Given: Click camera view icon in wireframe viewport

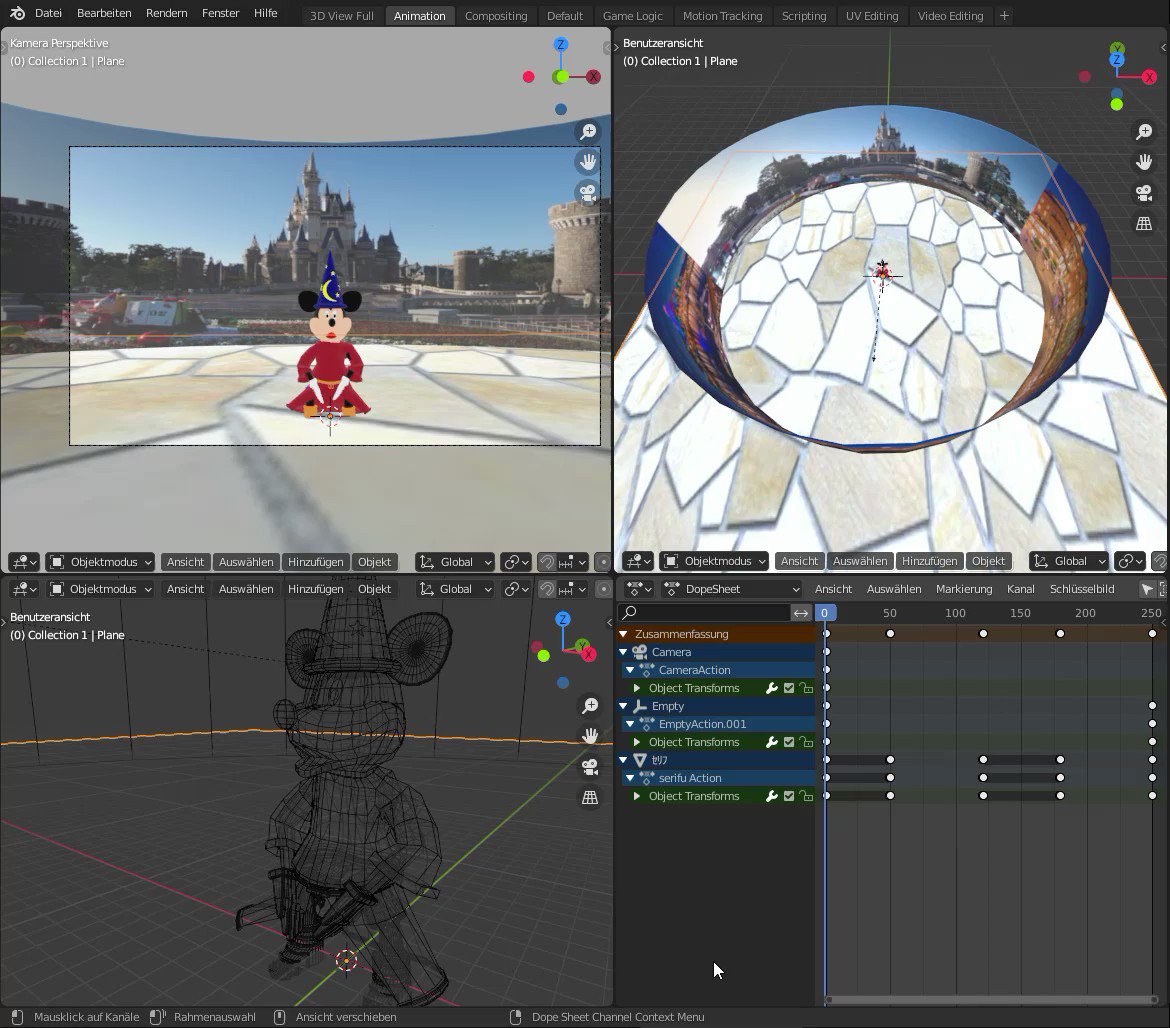Looking at the screenshot, I should pyautogui.click(x=590, y=767).
